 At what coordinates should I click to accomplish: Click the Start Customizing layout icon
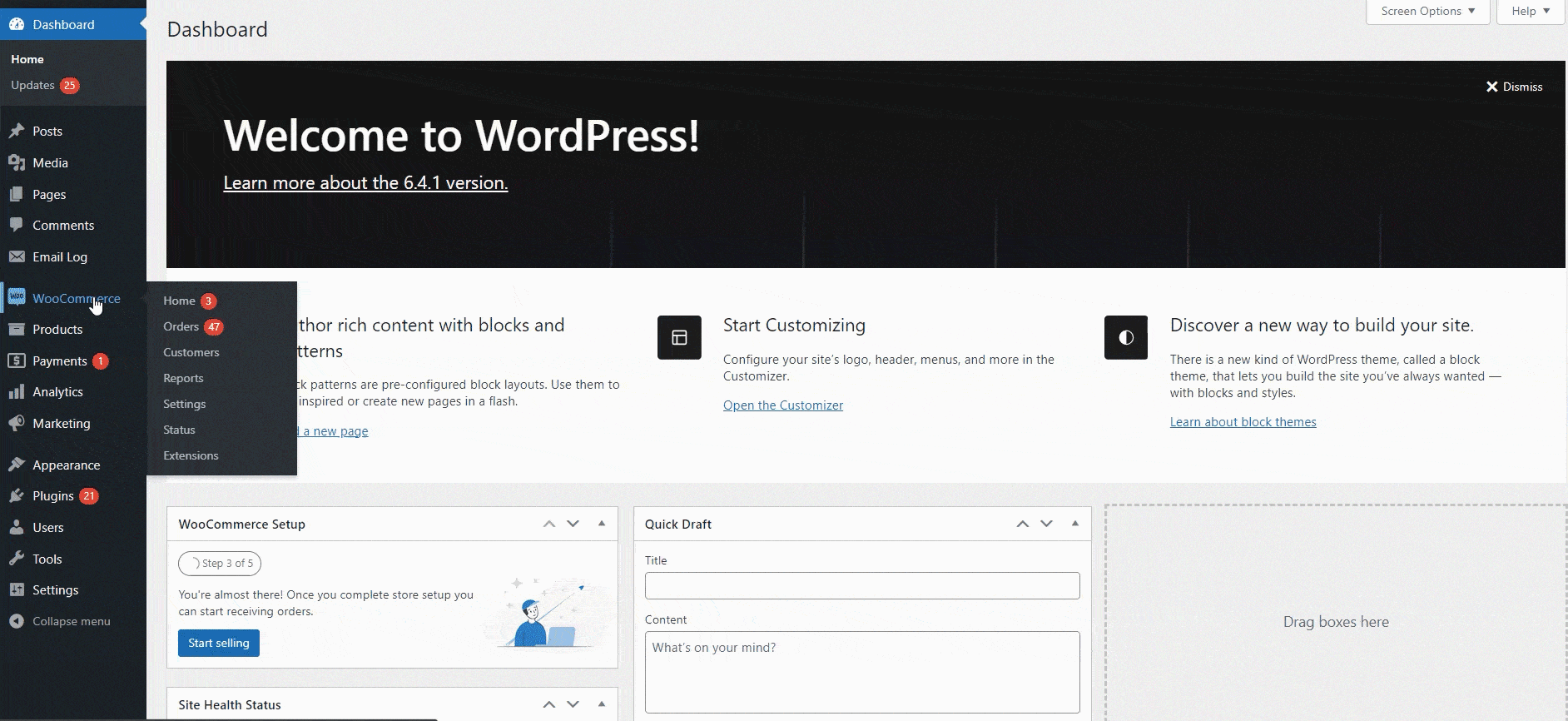point(679,337)
